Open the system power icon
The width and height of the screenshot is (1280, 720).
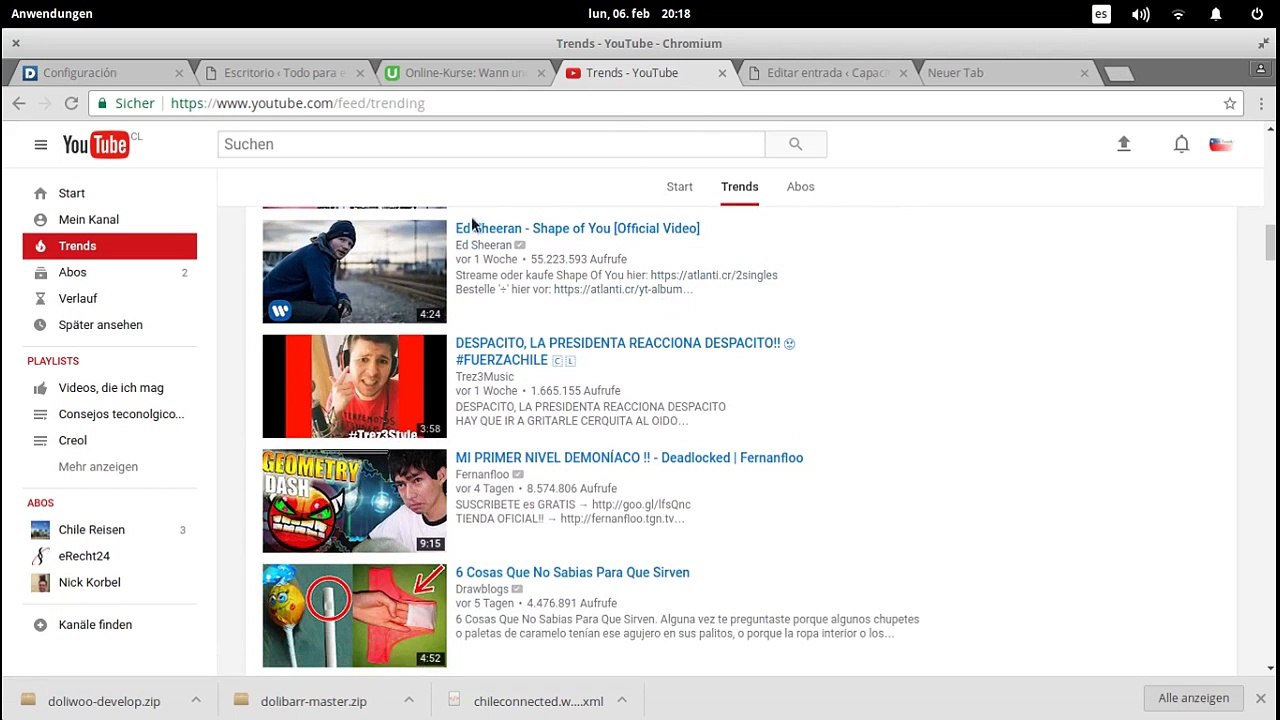[1257, 14]
